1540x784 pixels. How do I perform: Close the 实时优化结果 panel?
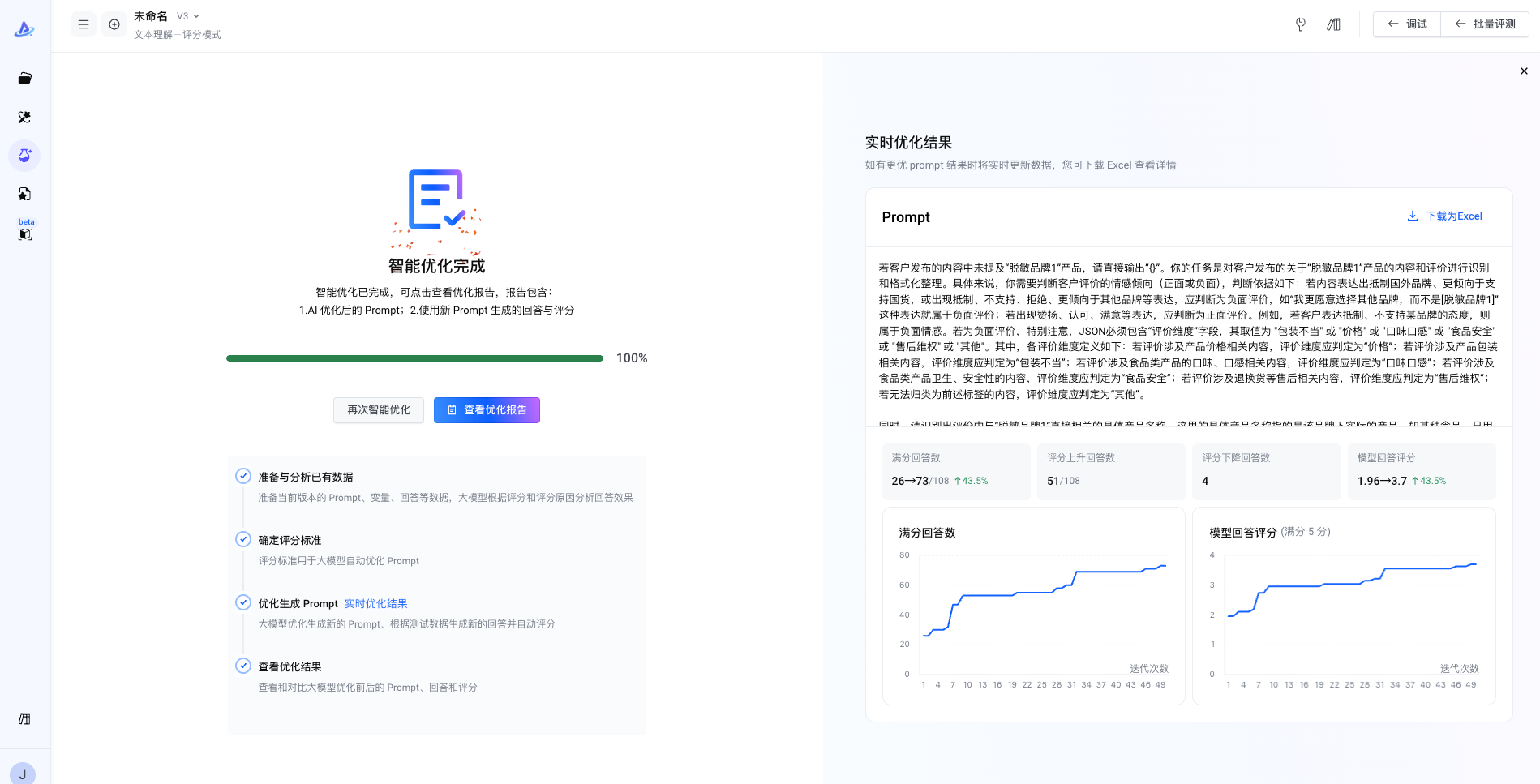(1524, 71)
